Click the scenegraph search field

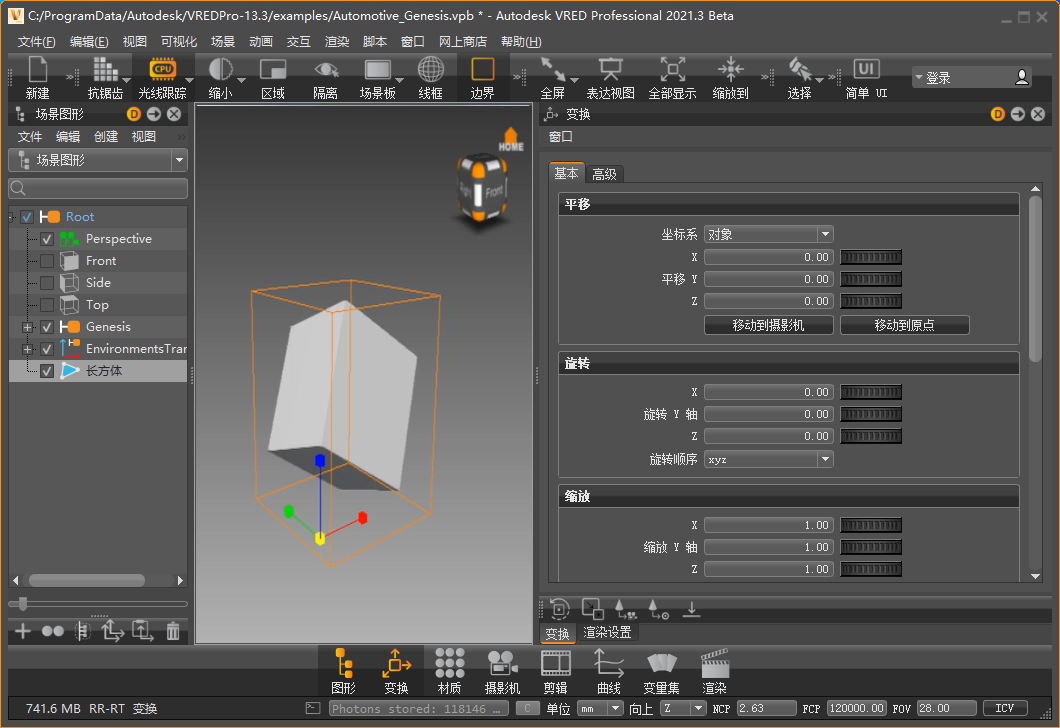point(98,189)
